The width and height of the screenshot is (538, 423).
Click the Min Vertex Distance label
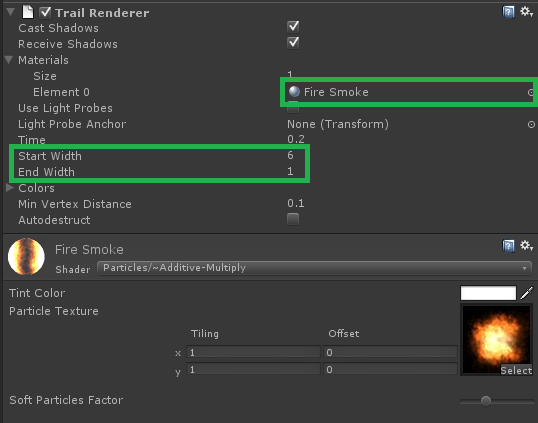(x=75, y=204)
